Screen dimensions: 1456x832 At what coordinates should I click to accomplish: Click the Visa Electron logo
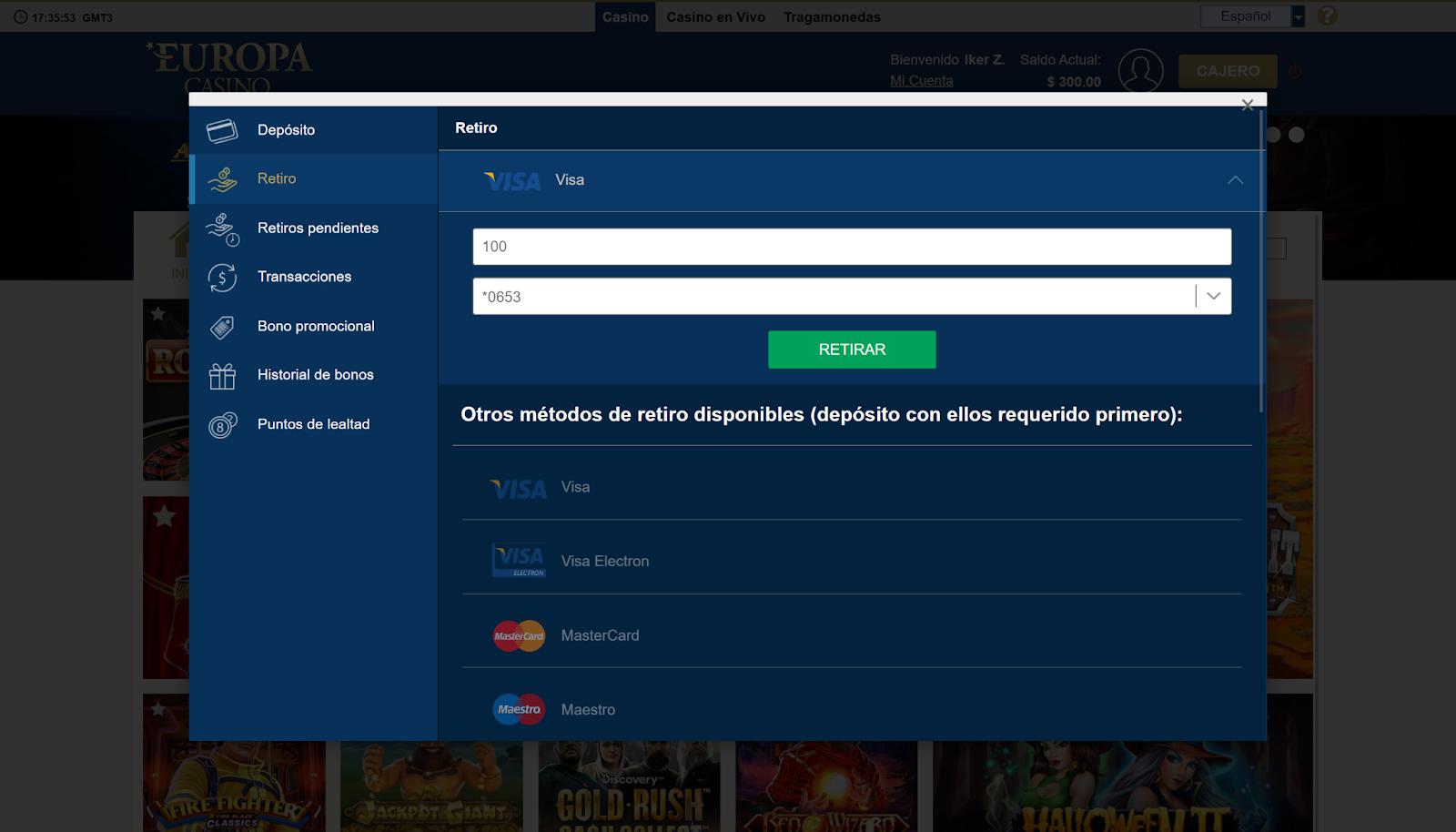coord(519,560)
